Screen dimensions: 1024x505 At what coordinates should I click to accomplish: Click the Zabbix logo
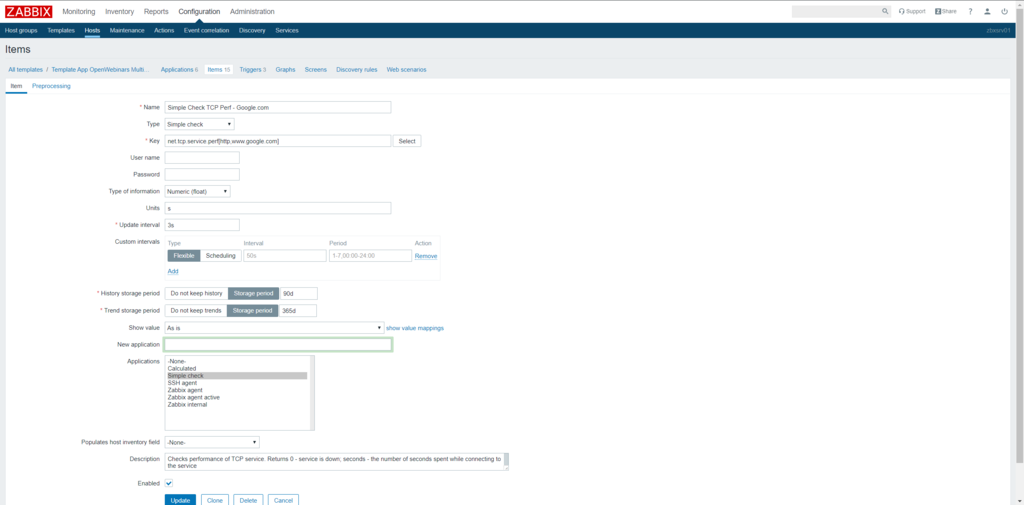pyautogui.click(x=29, y=11)
